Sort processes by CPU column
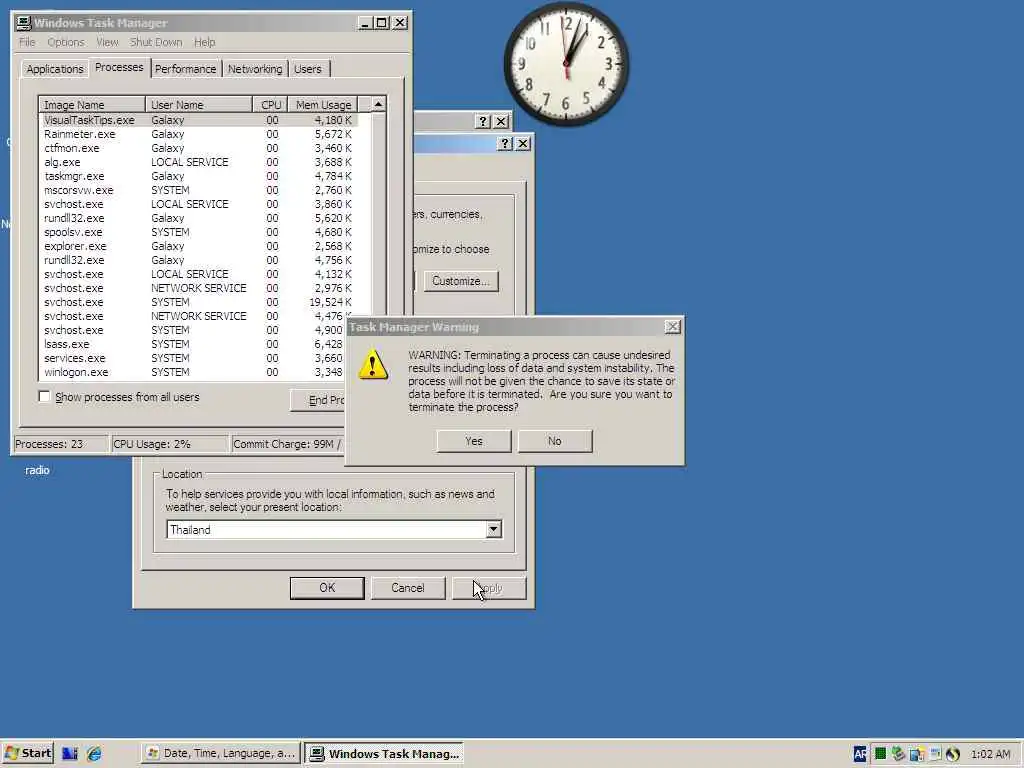Viewport: 1024px width, 768px height. 270,104
